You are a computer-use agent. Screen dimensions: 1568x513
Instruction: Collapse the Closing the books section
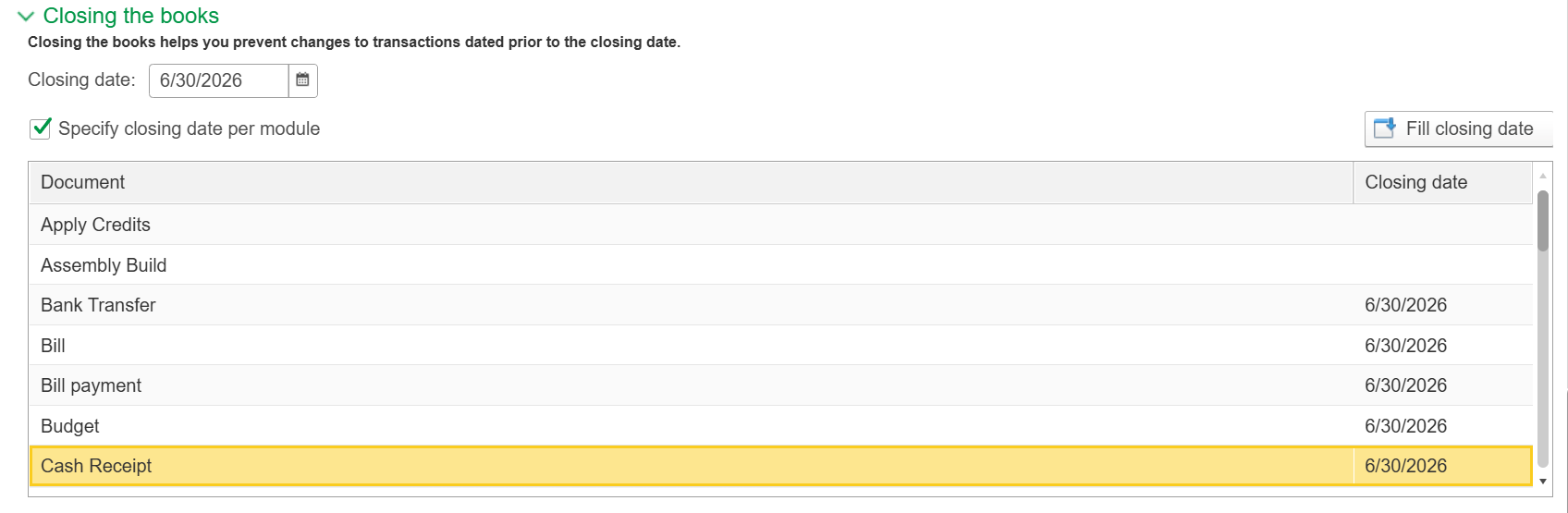point(26,17)
